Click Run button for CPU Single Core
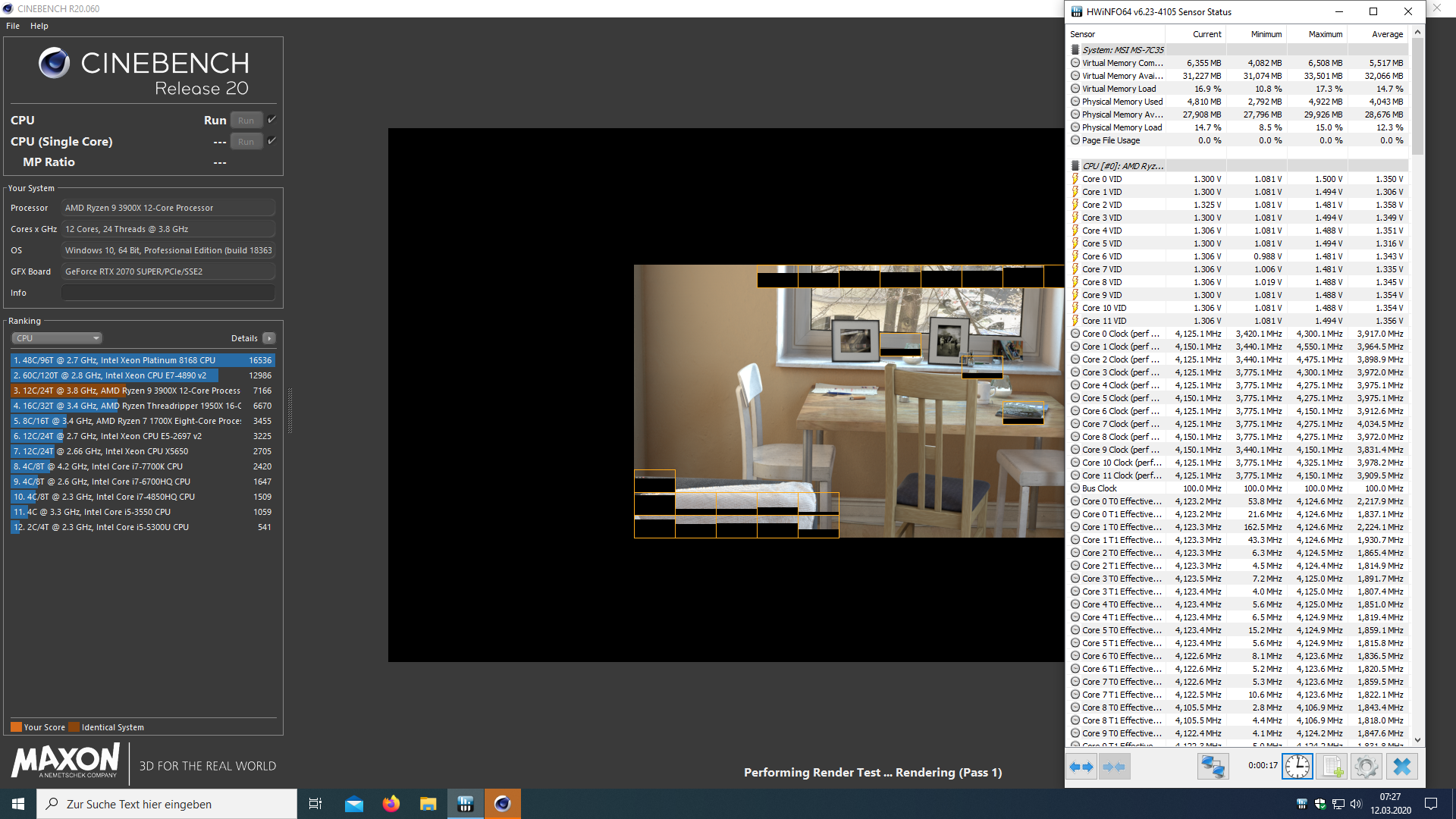This screenshot has height=819, width=1456. click(246, 142)
